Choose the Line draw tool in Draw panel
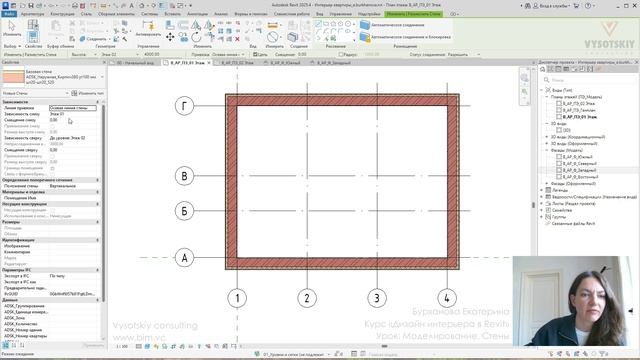 [x=318, y=24]
